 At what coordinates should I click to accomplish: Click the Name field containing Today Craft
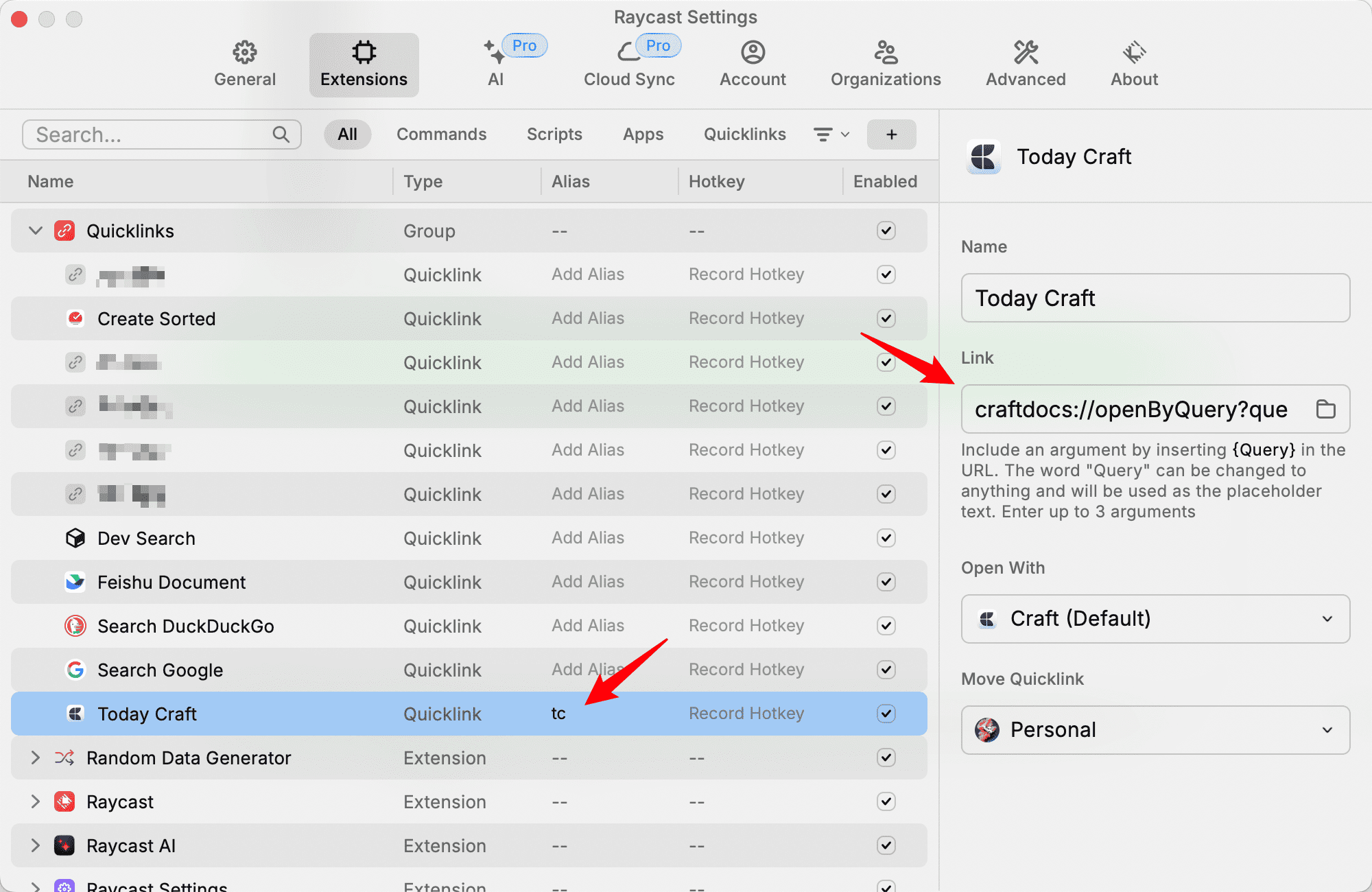tap(1155, 298)
